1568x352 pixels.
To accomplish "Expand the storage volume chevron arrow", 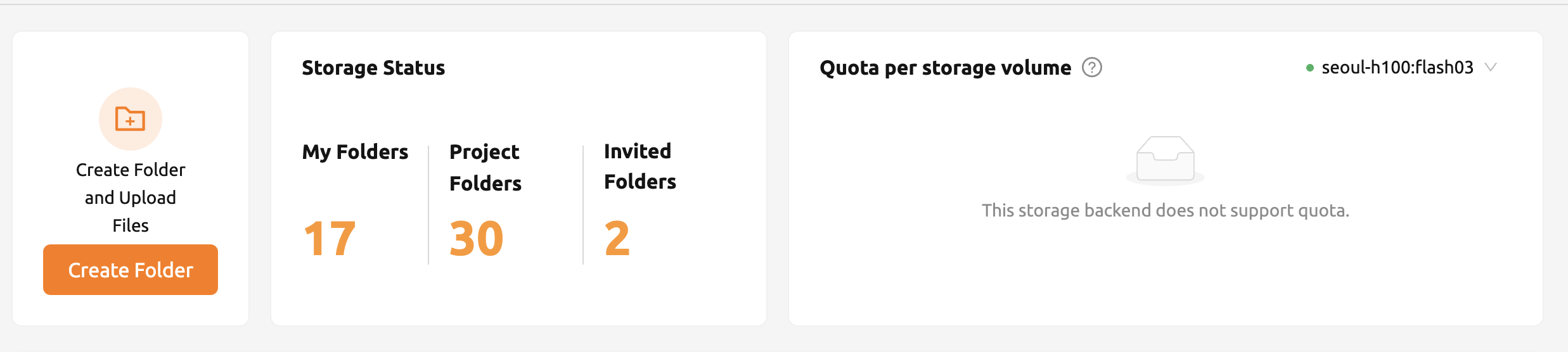I will pyautogui.click(x=1491, y=67).
